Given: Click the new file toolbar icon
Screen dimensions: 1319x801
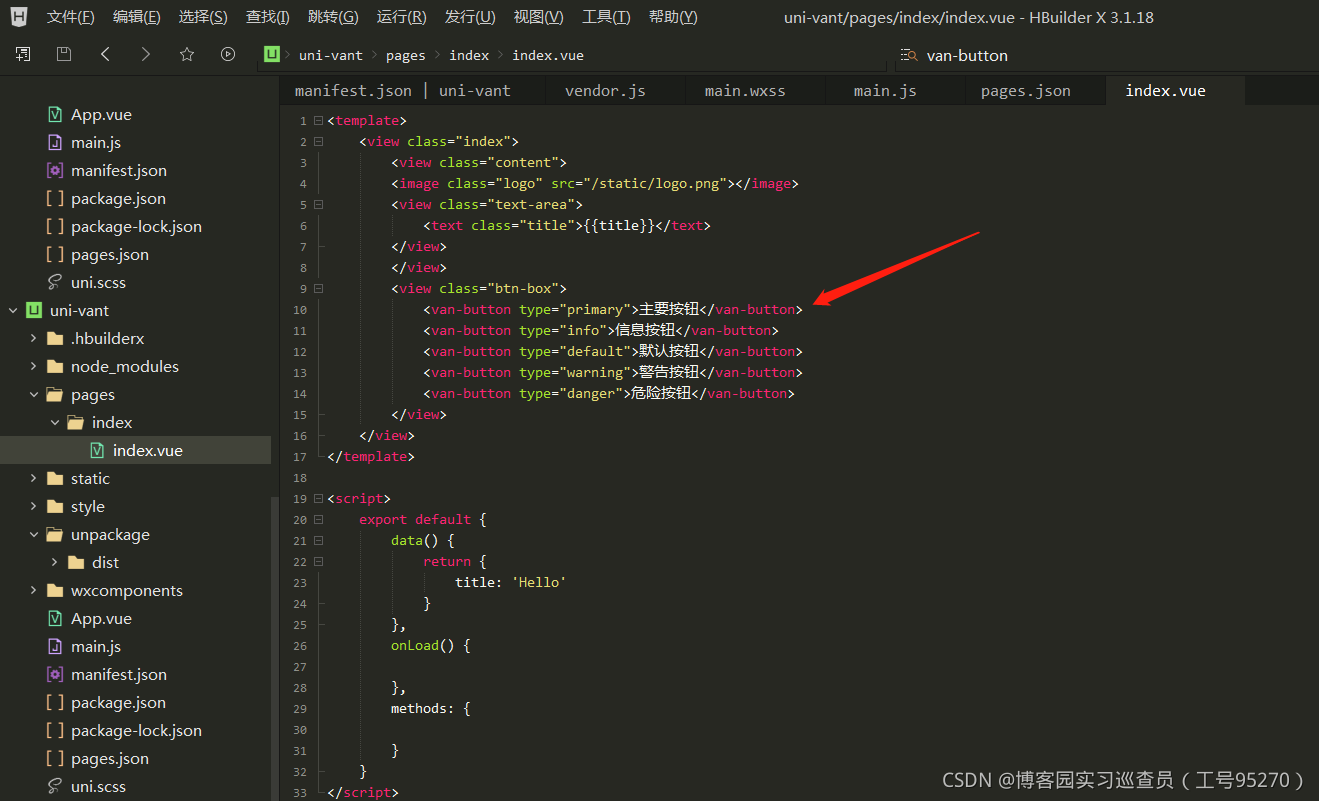Looking at the screenshot, I should (23, 55).
